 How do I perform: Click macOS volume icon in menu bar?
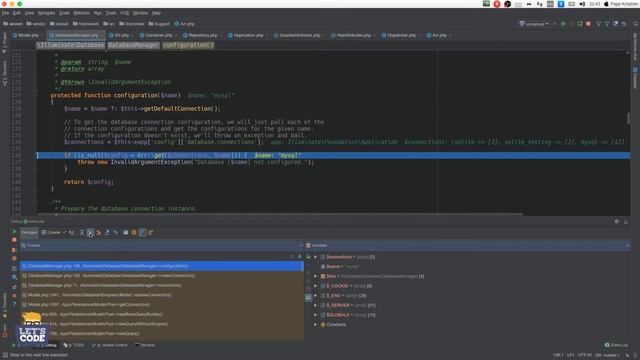pos(582,4)
